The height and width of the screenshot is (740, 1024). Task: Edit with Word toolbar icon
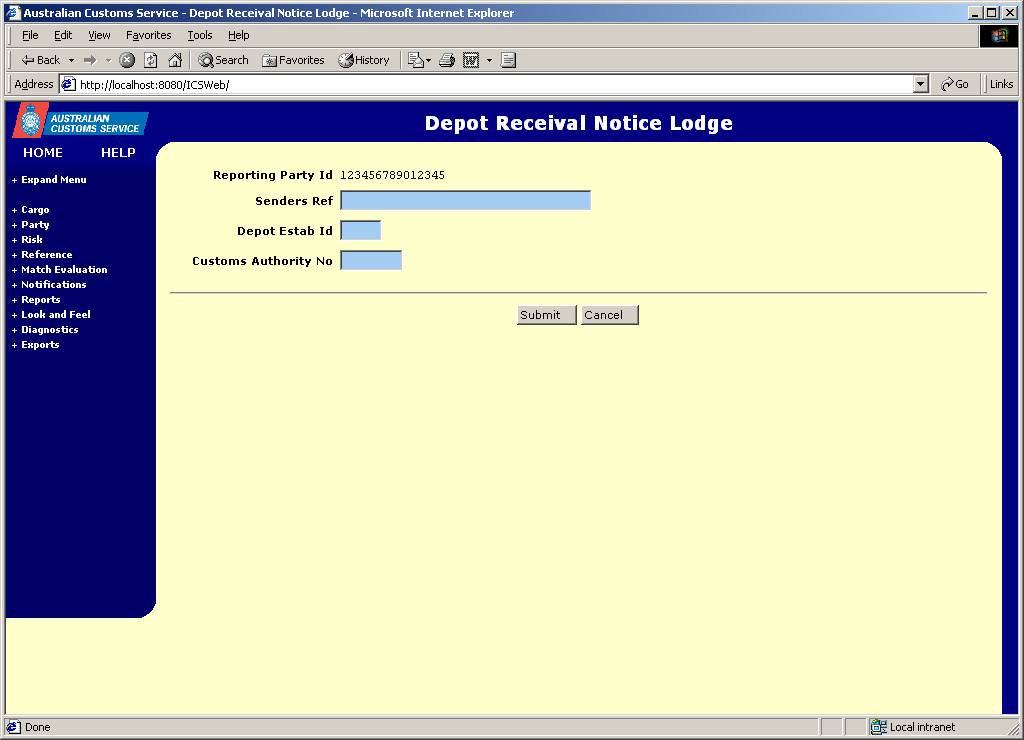pyautogui.click(x=471, y=60)
